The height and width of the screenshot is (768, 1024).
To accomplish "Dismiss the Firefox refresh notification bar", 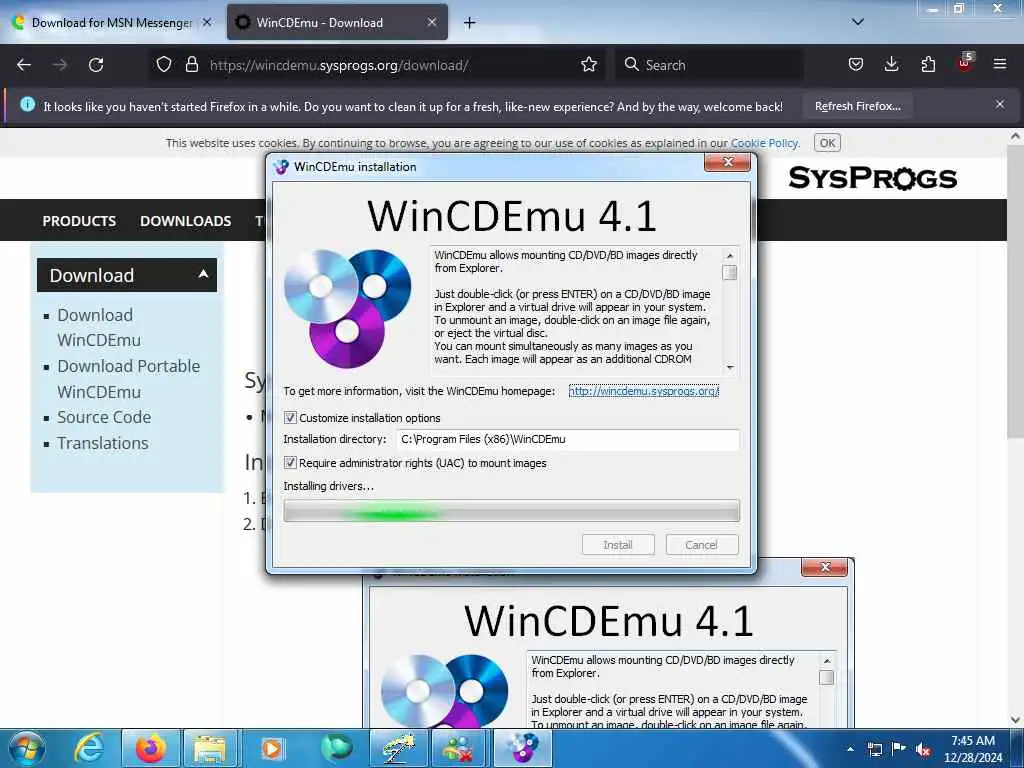I will pos(1000,104).
